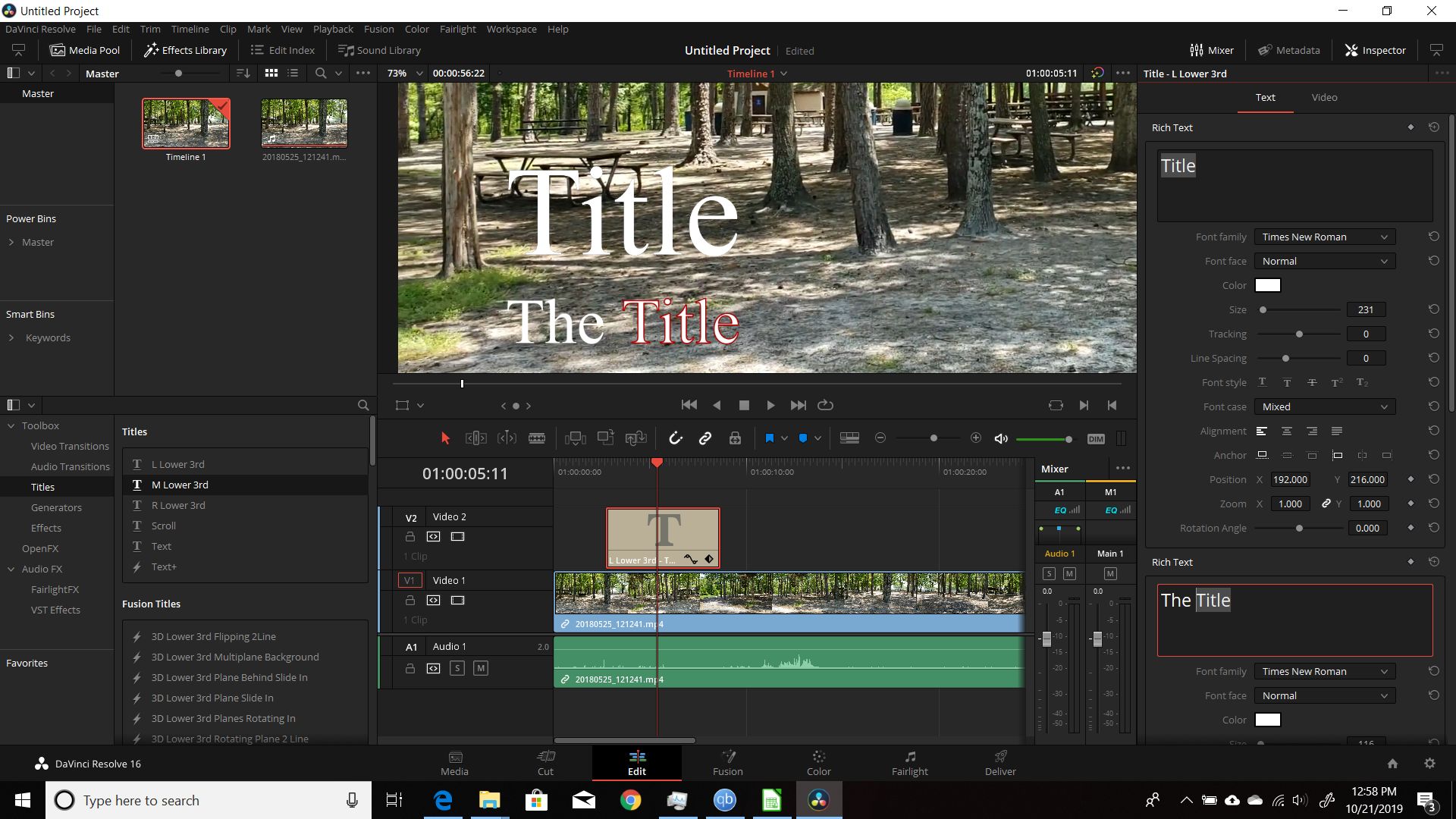Open Chrome from the taskbar
This screenshot has height=819, width=1456.
[x=630, y=800]
